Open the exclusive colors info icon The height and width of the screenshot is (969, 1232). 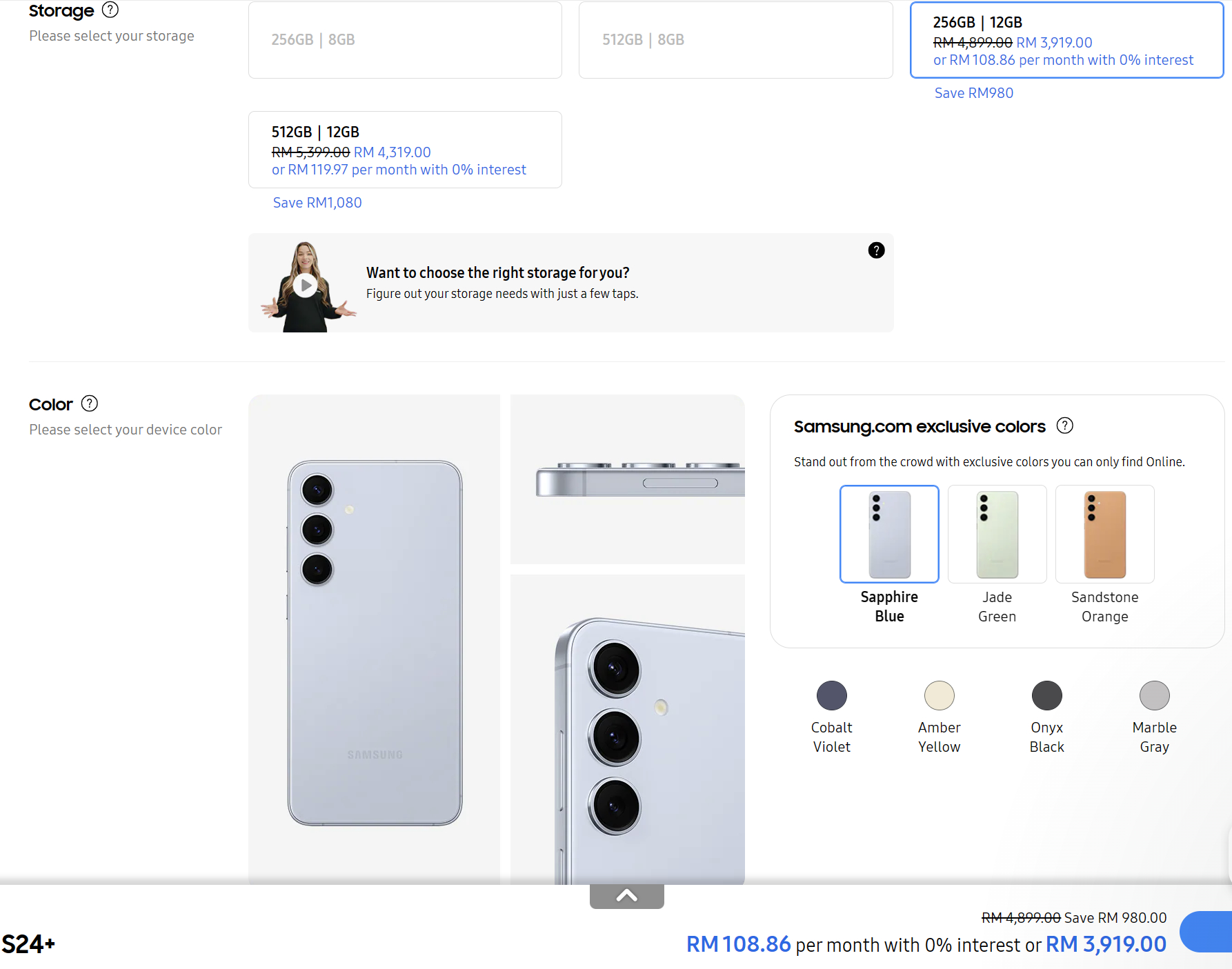[x=1065, y=426]
